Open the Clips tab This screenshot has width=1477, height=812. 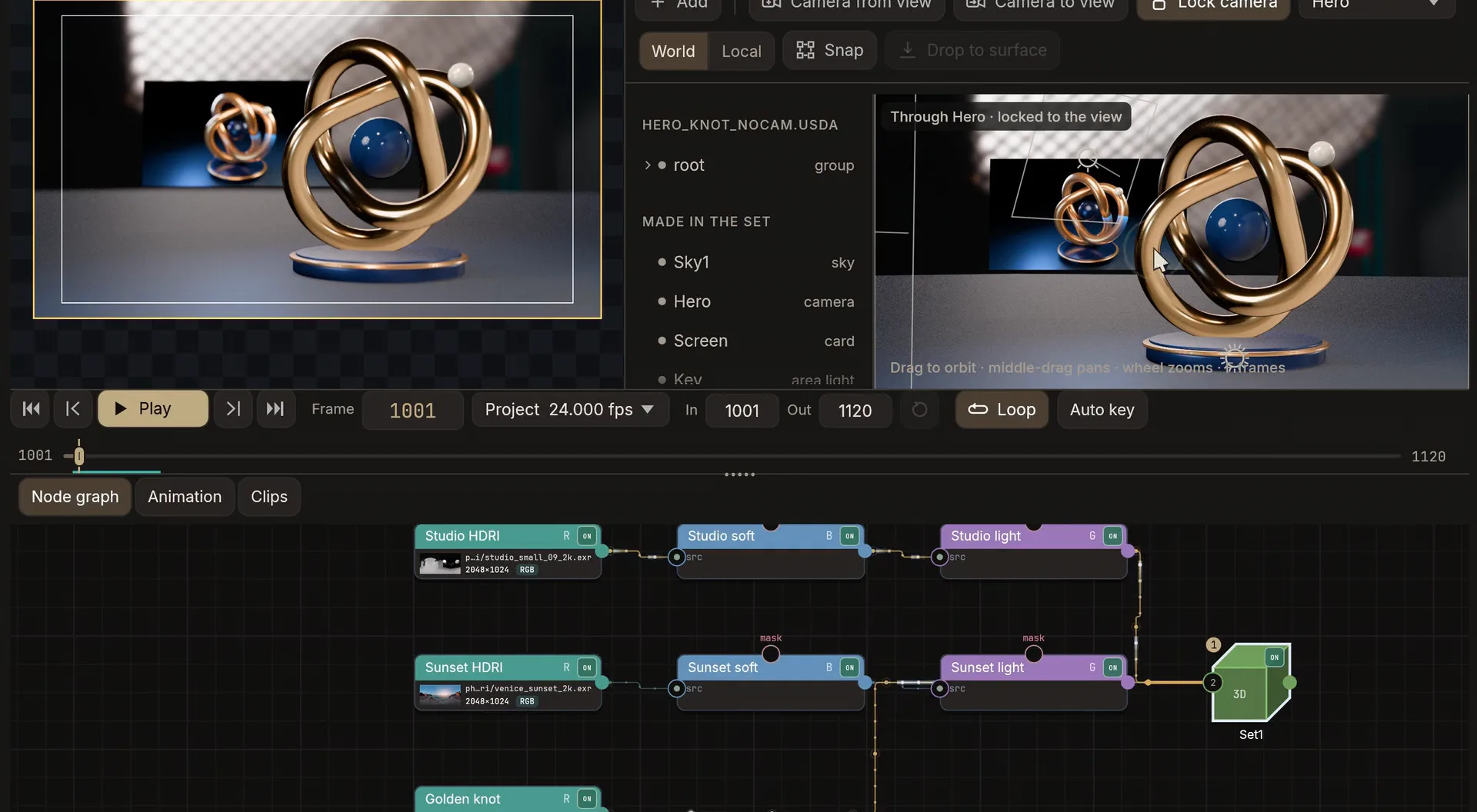tap(269, 497)
